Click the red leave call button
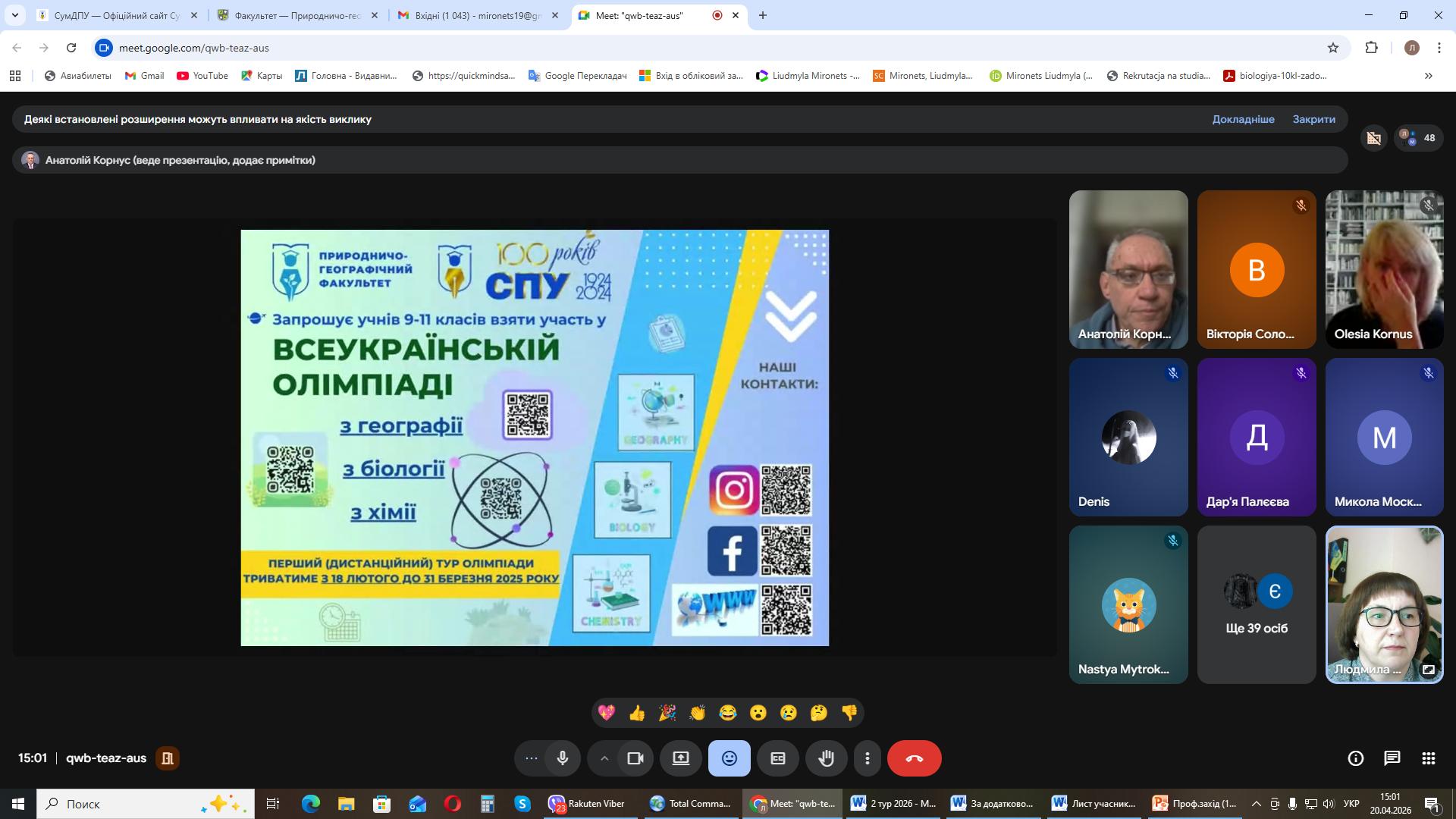The width and height of the screenshot is (1456, 819). click(914, 758)
